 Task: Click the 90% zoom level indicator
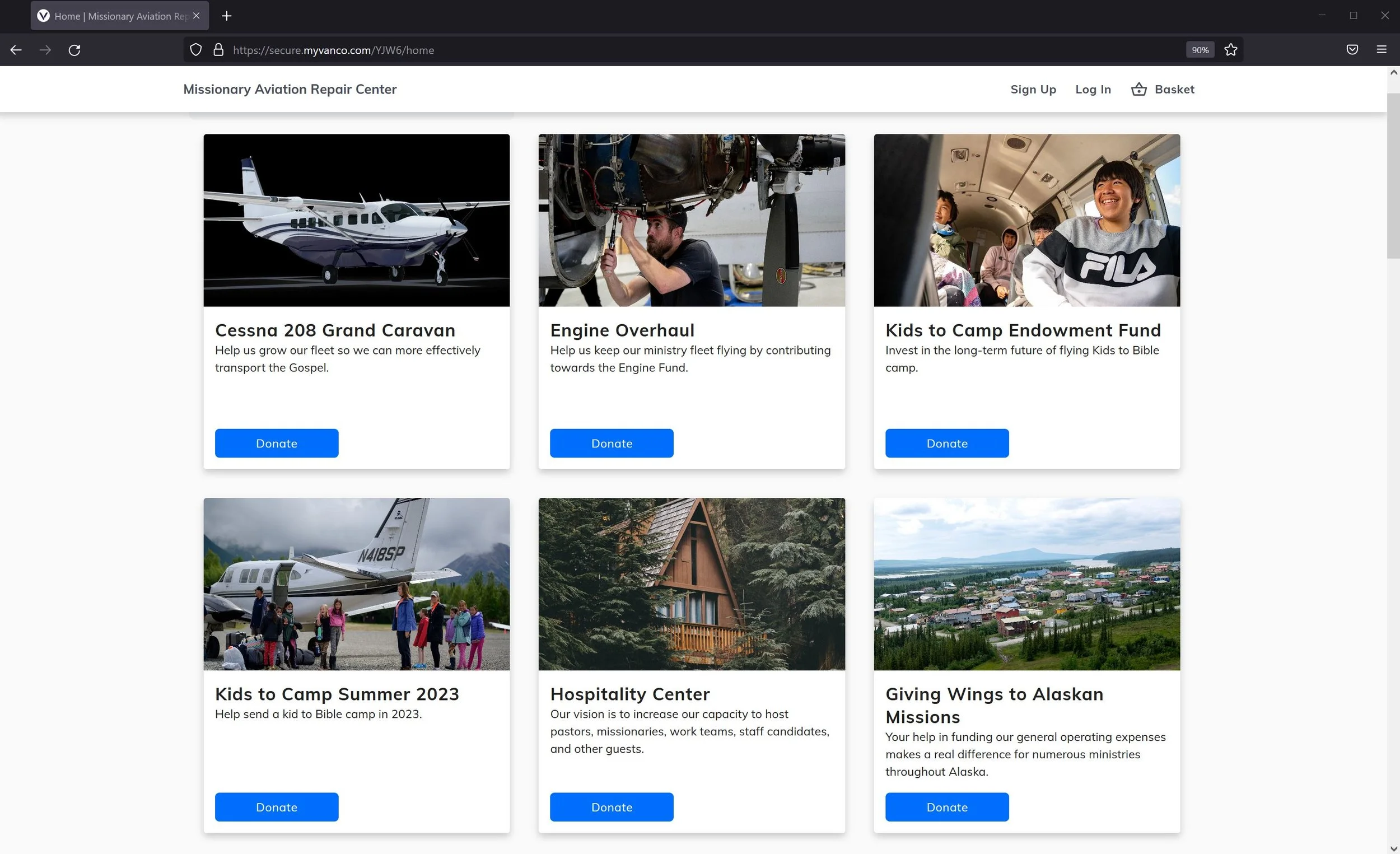(x=1200, y=50)
